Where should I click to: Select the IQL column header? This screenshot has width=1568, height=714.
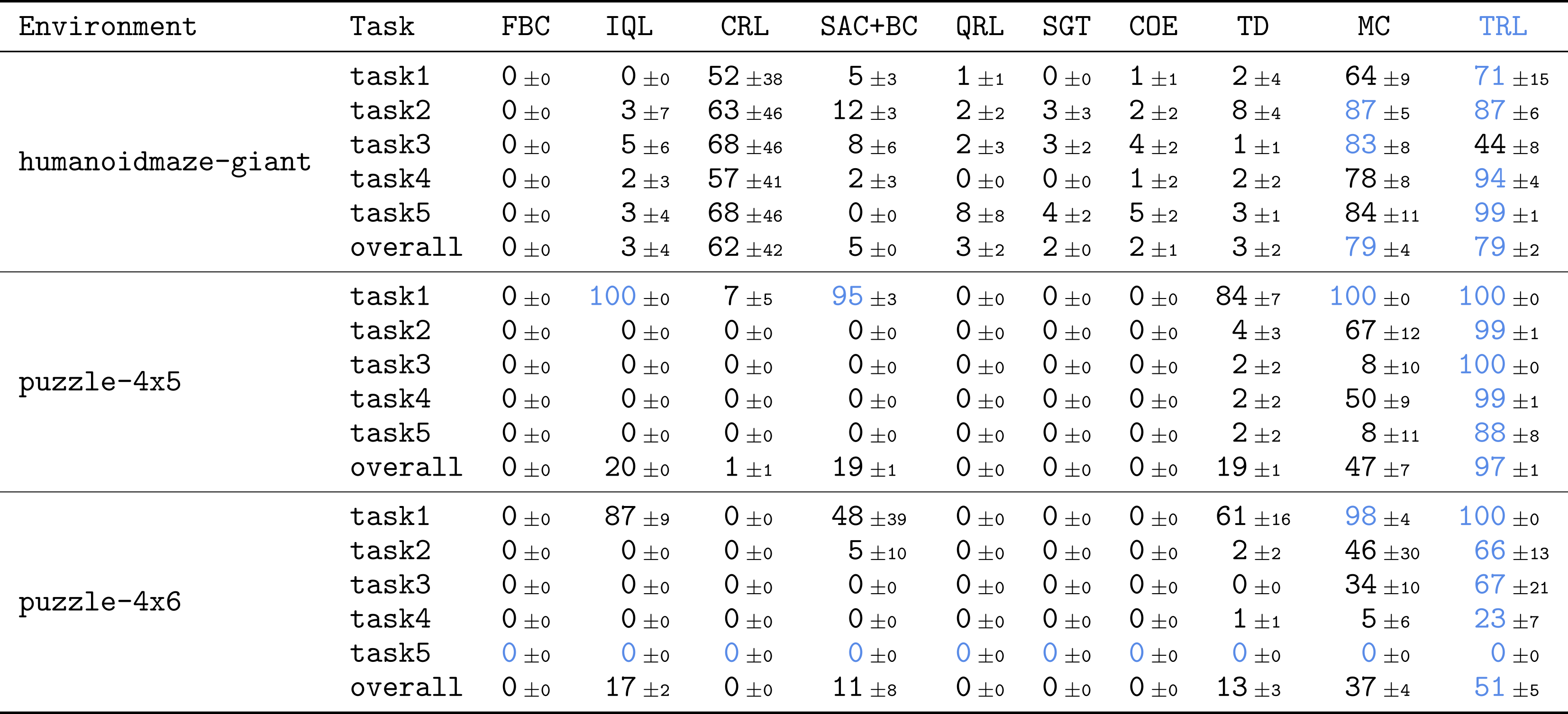pos(629,27)
